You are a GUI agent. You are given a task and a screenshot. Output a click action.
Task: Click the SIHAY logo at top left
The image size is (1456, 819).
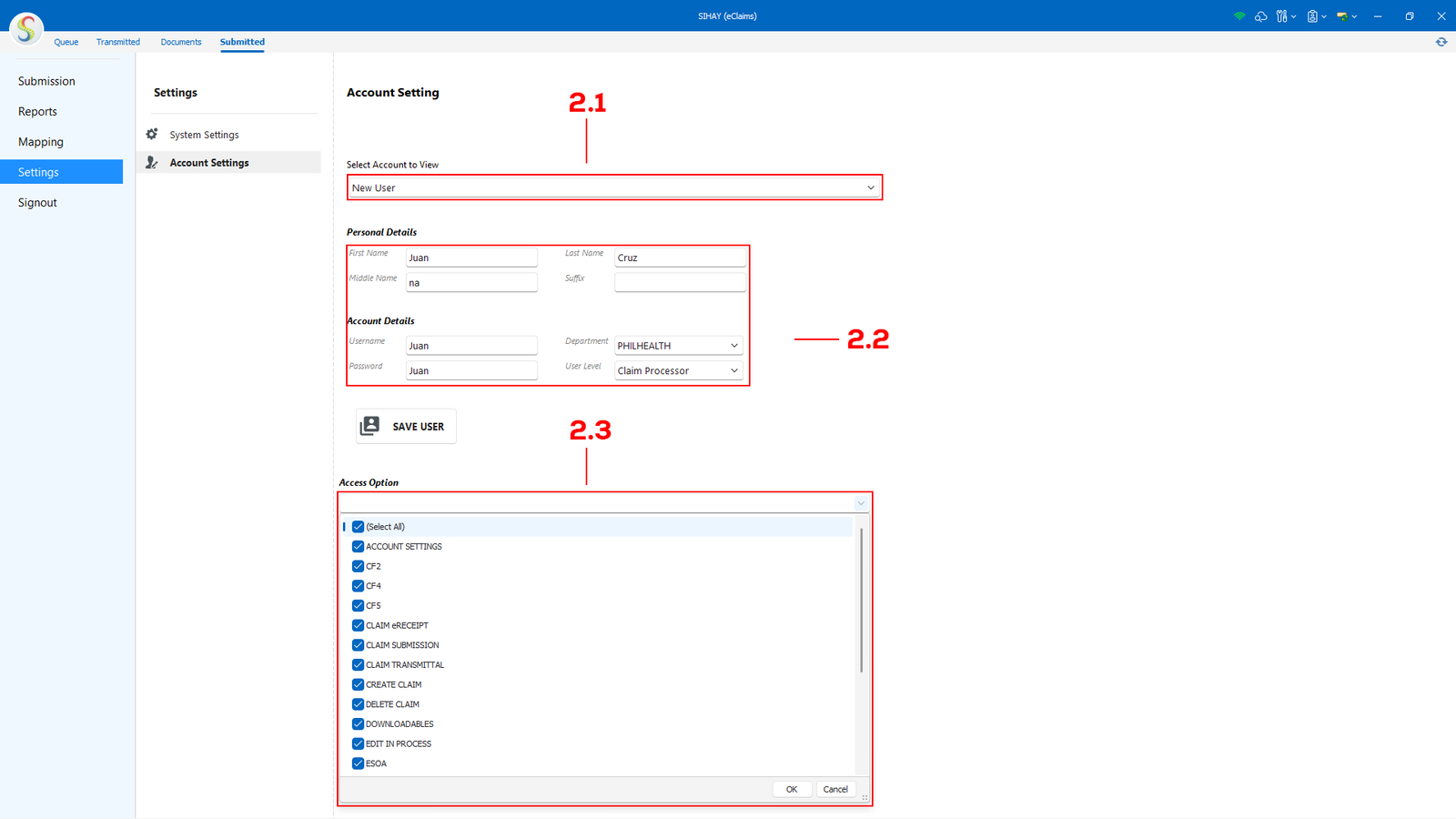(x=26, y=29)
